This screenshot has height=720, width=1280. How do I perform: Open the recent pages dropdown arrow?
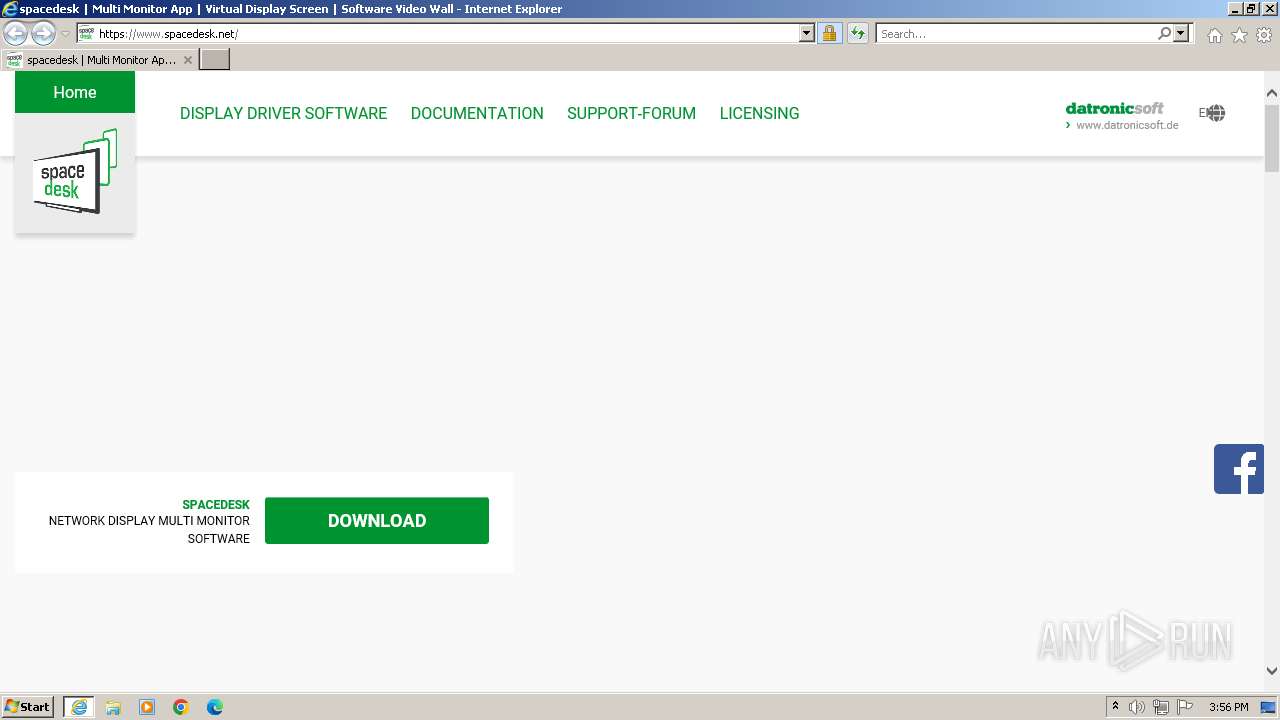pyautogui.click(x=66, y=34)
